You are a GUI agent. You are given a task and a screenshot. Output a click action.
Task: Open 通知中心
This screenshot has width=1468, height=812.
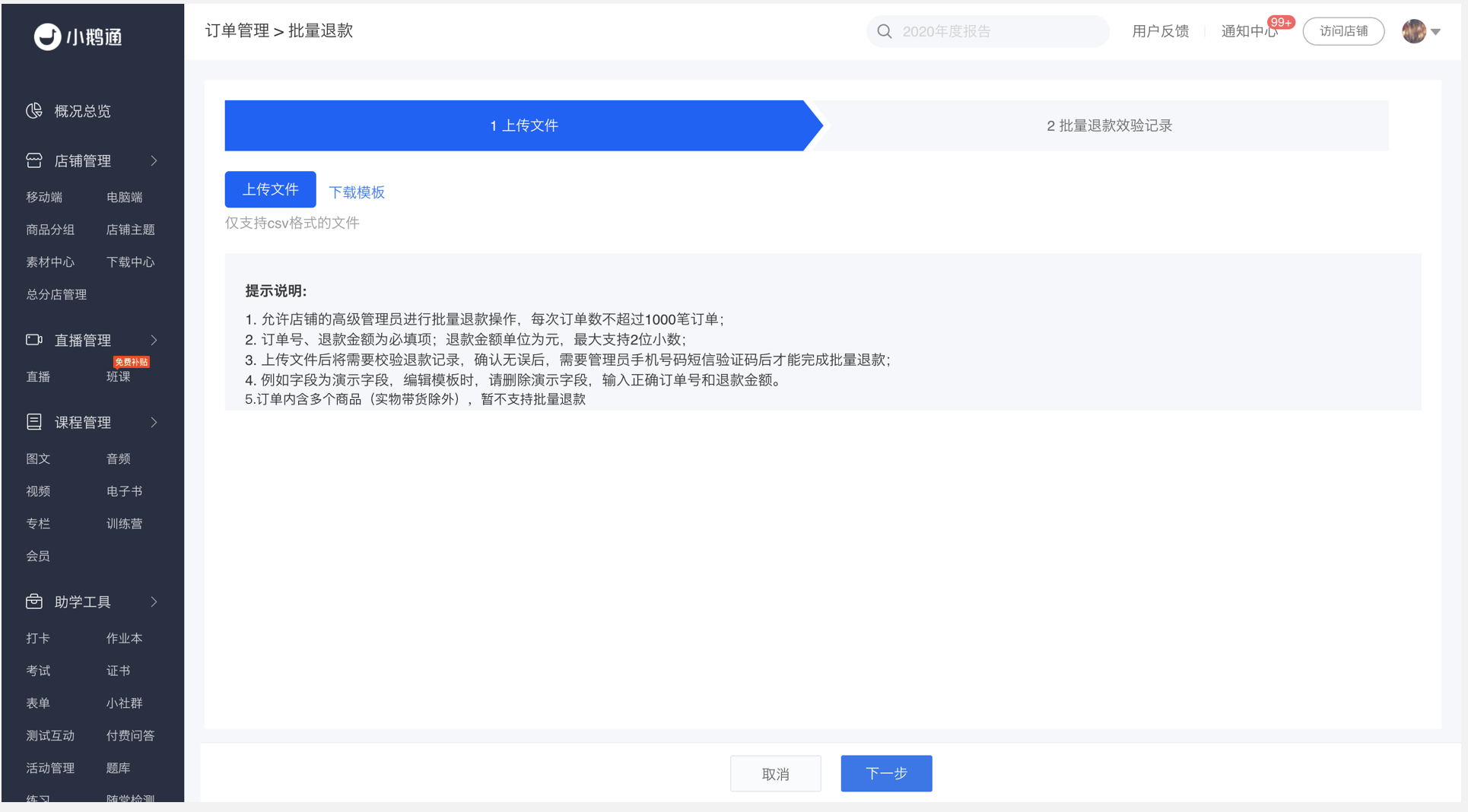[x=1249, y=31]
